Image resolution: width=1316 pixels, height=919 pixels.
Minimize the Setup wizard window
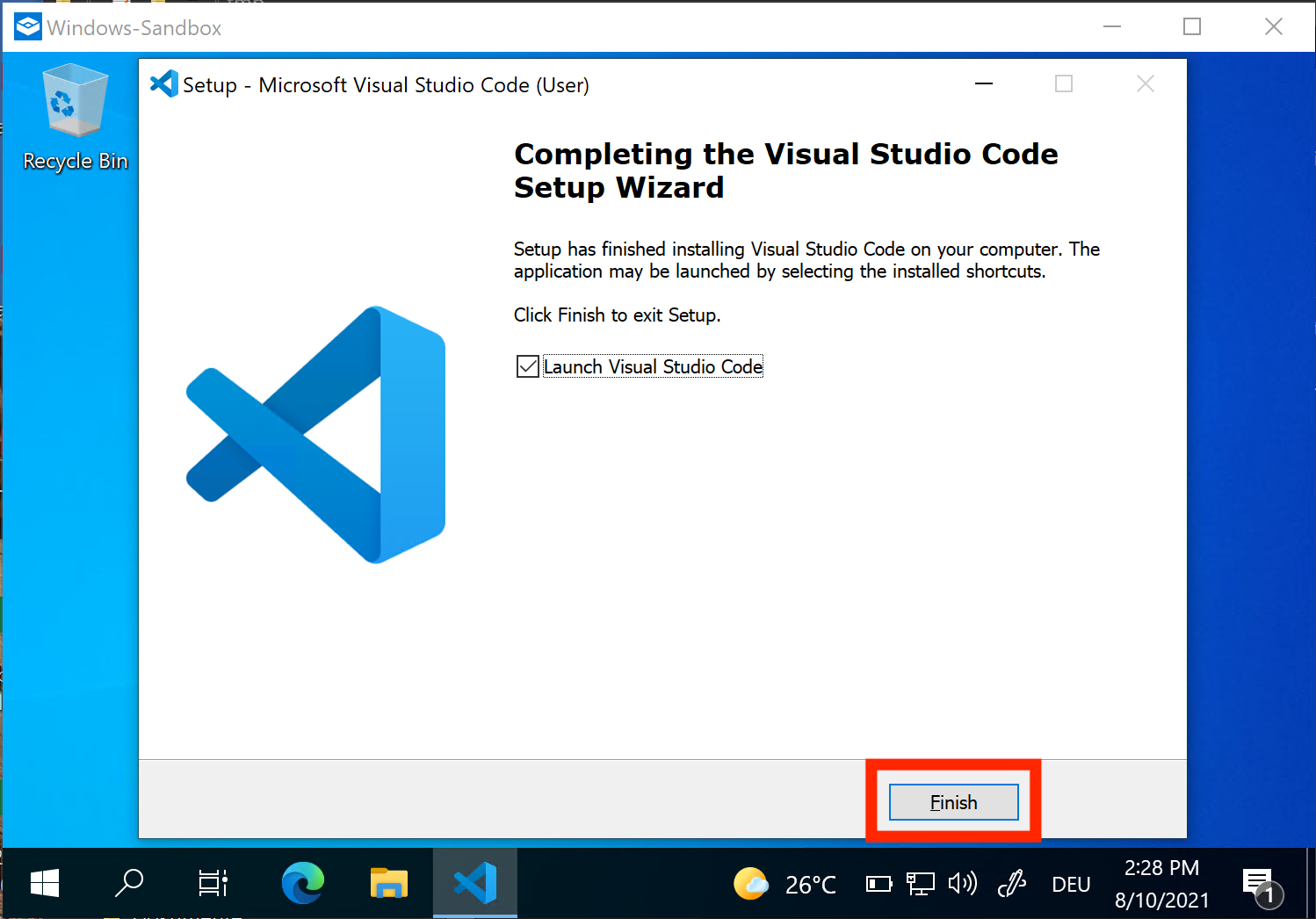[x=984, y=83]
